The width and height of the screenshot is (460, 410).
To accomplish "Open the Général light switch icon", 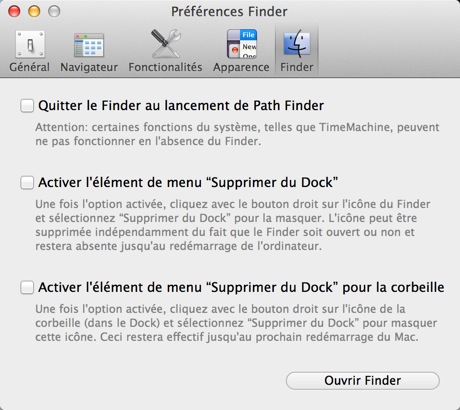I will [x=30, y=44].
